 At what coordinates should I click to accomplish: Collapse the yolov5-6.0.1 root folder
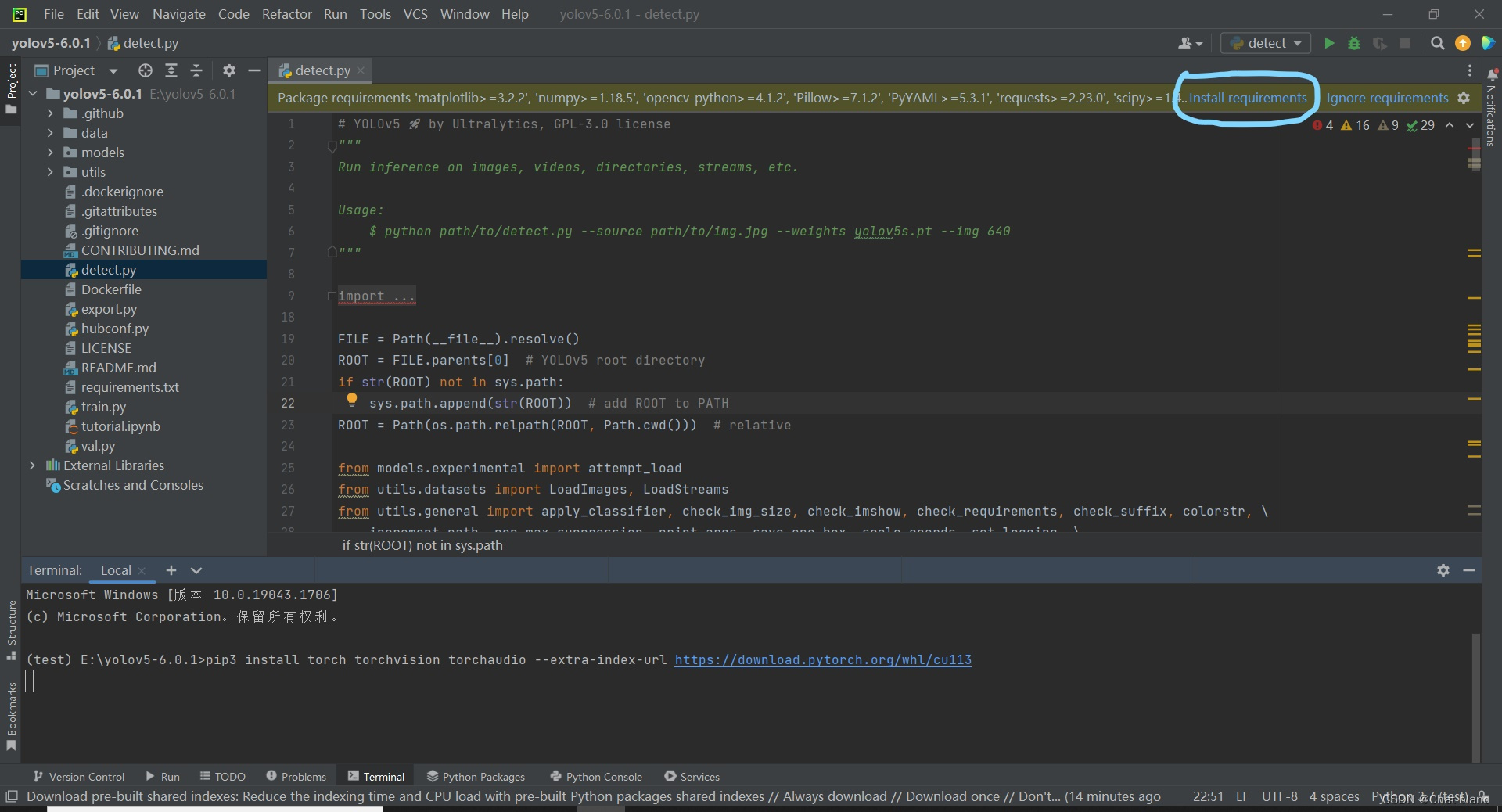coord(33,94)
